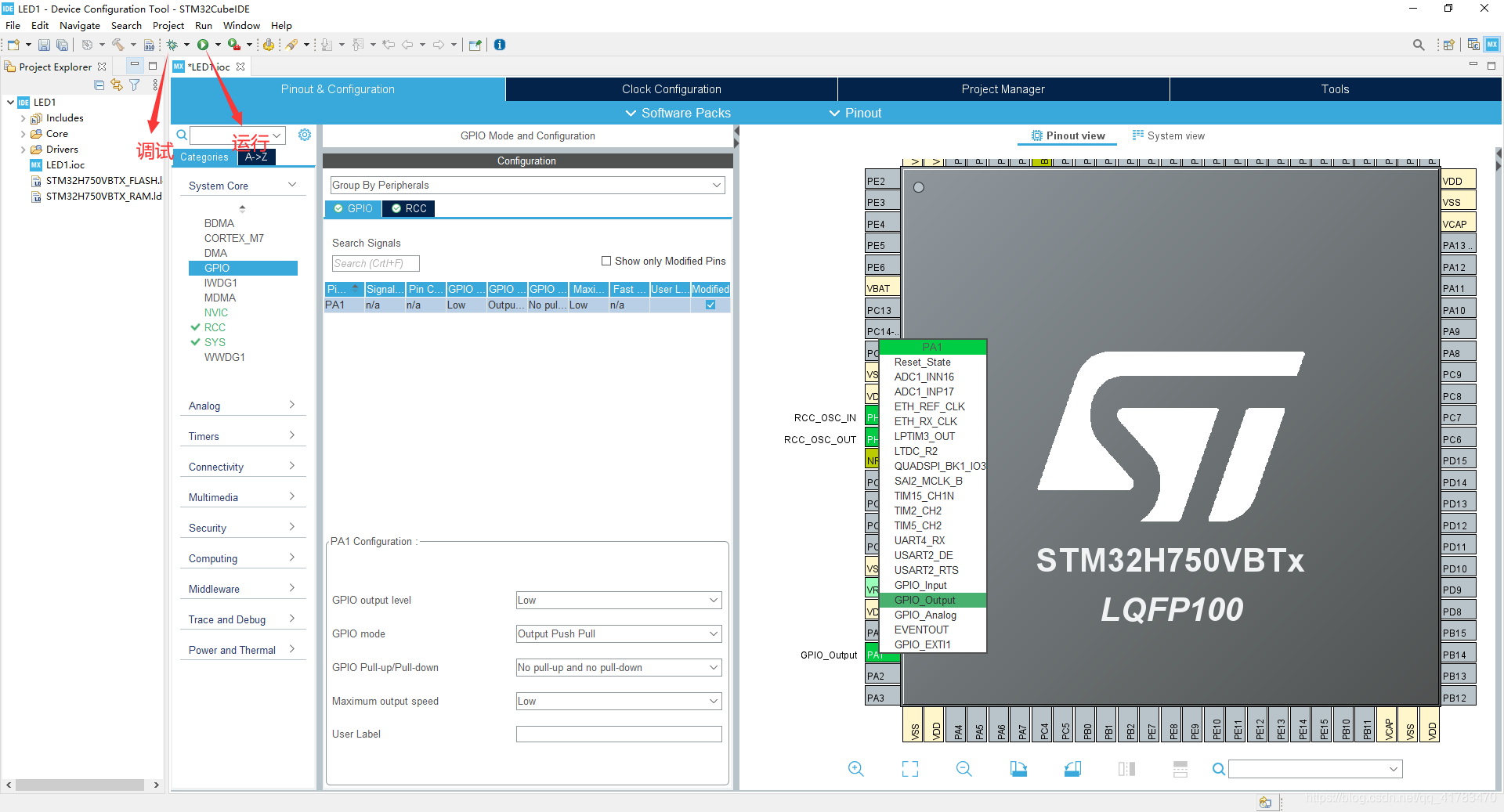Expand the Timers category

tap(243, 436)
